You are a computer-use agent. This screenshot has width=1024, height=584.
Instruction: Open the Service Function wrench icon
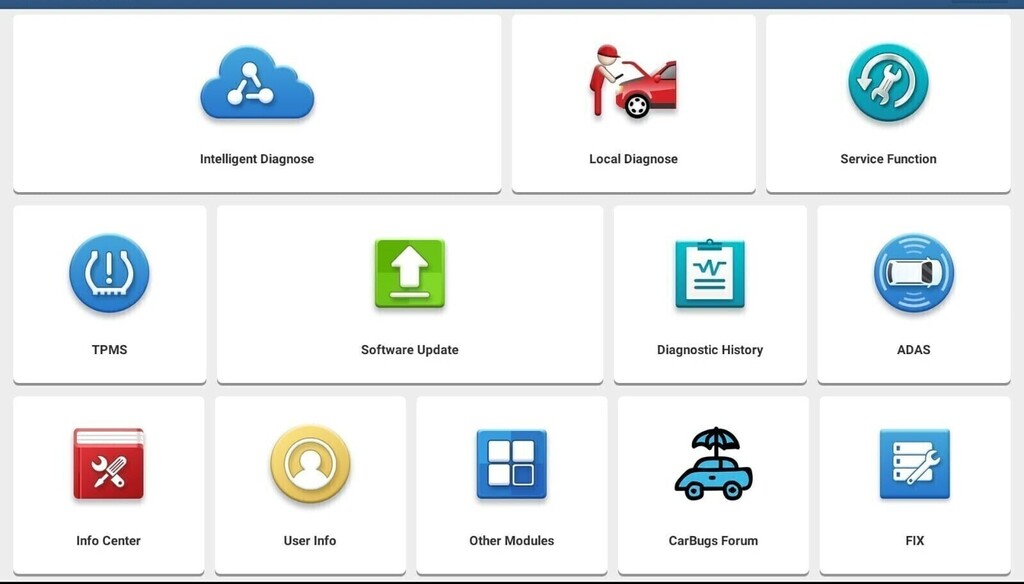888,82
